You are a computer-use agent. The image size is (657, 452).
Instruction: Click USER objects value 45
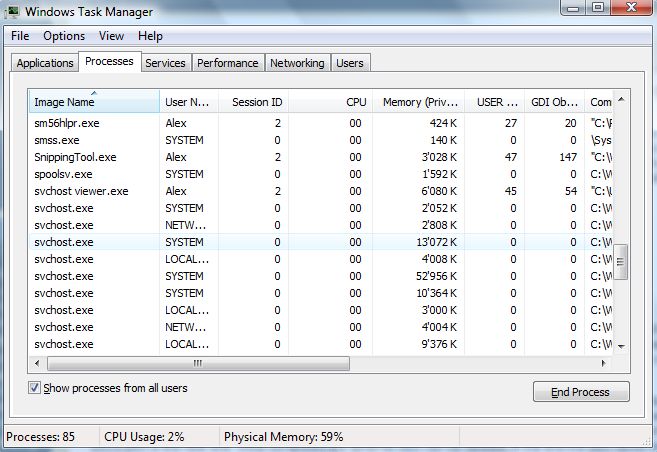[x=511, y=191]
